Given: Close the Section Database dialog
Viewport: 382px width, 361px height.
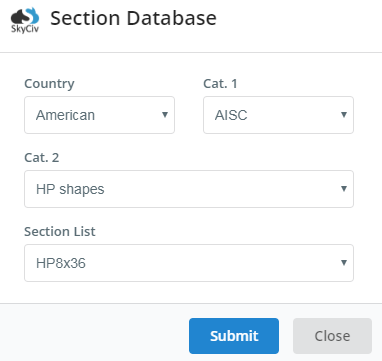Looking at the screenshot, I should (332, 336).
